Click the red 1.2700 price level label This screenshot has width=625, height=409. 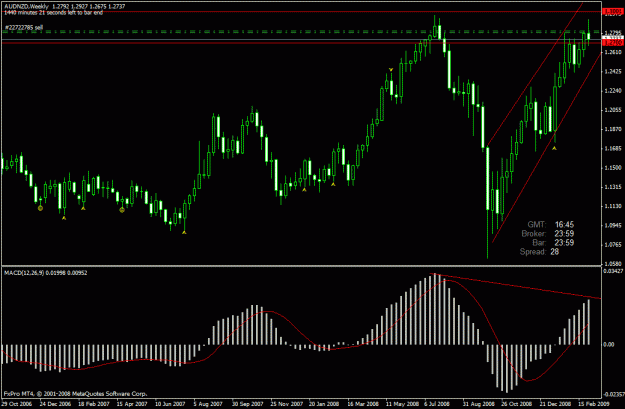pos(613,42)
